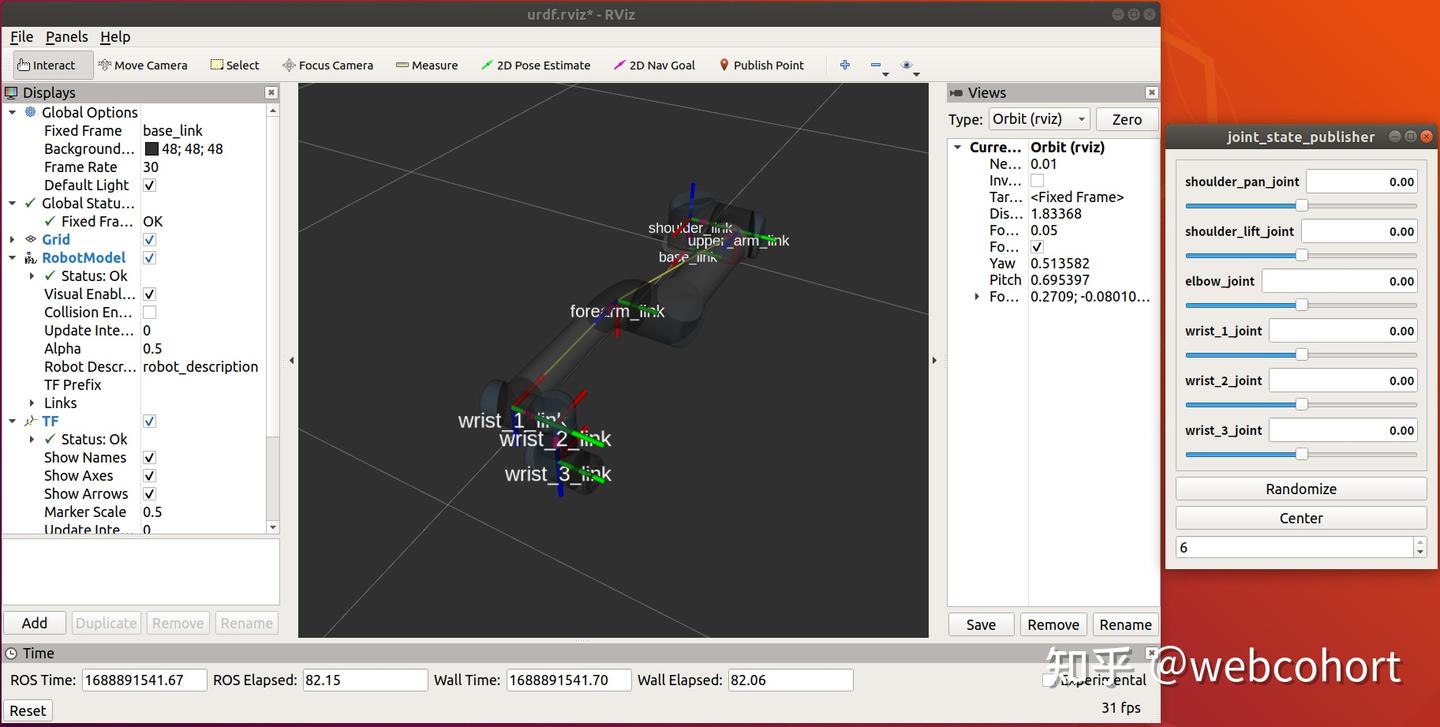Open the File menu

click(x=21, y=37)
